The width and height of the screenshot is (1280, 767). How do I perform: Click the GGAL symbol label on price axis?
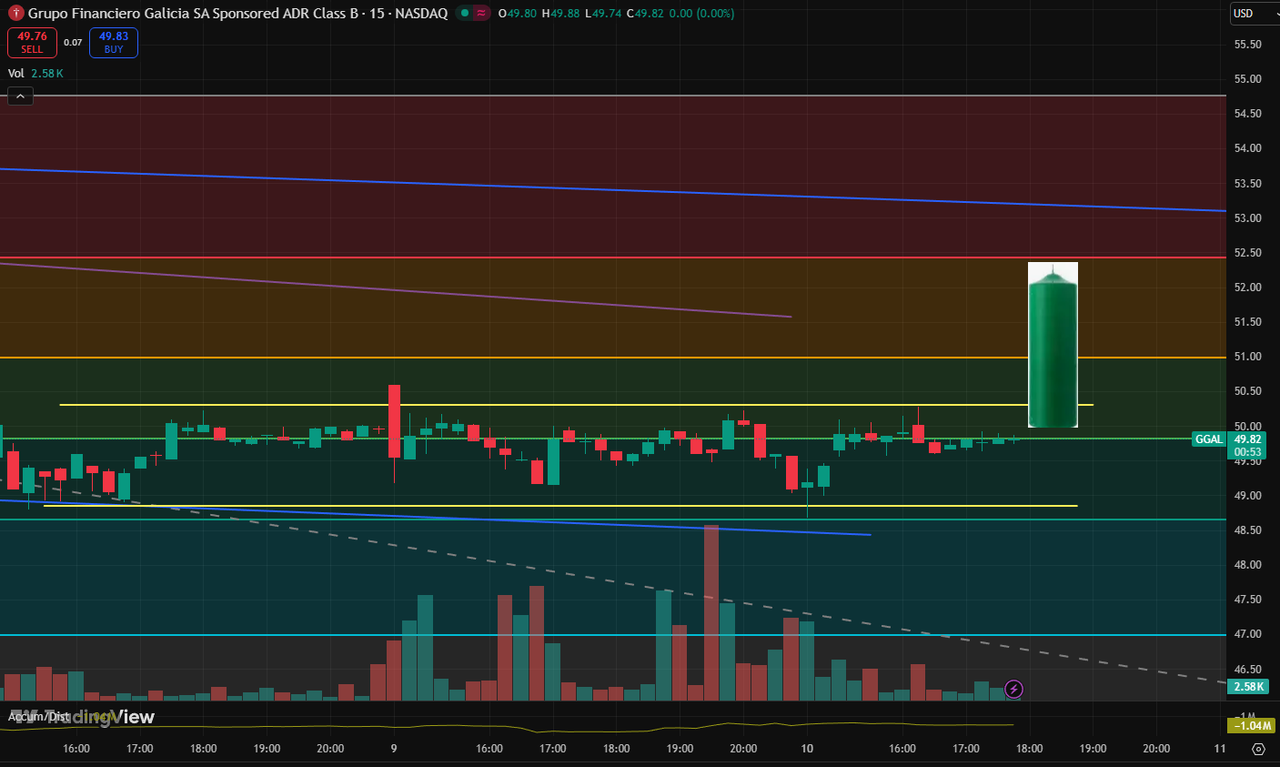(x=1208, y=439)
